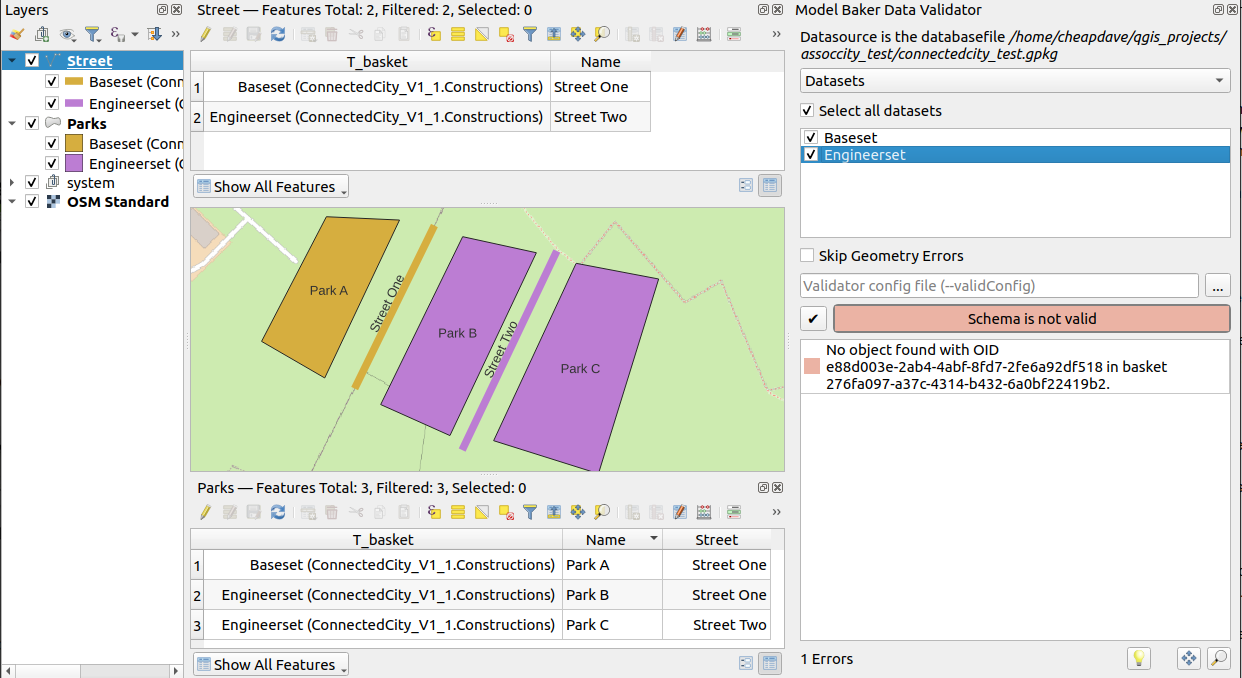Invert selection in Parks table toolbar
This screenshot has height=678, width=1242.
[x=482, y=512]
